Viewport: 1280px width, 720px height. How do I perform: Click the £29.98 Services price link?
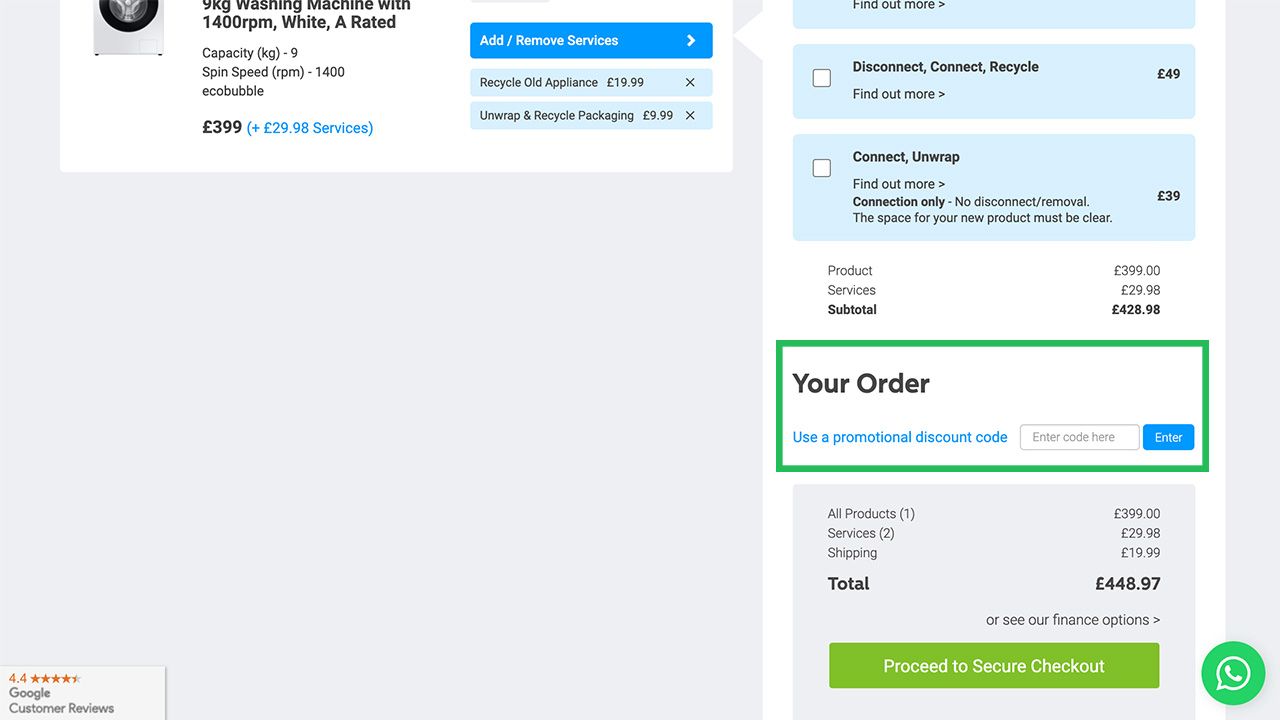[x=310, y=127]
